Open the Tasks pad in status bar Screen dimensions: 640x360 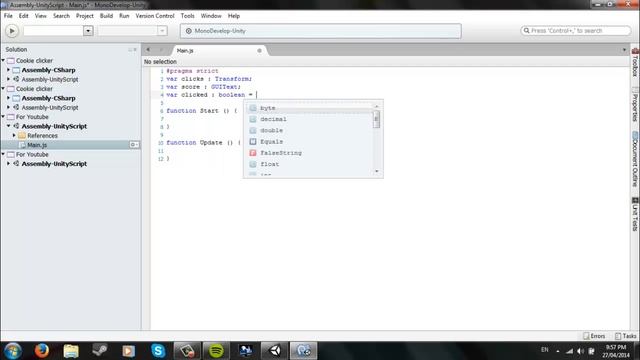pos(626,336)
